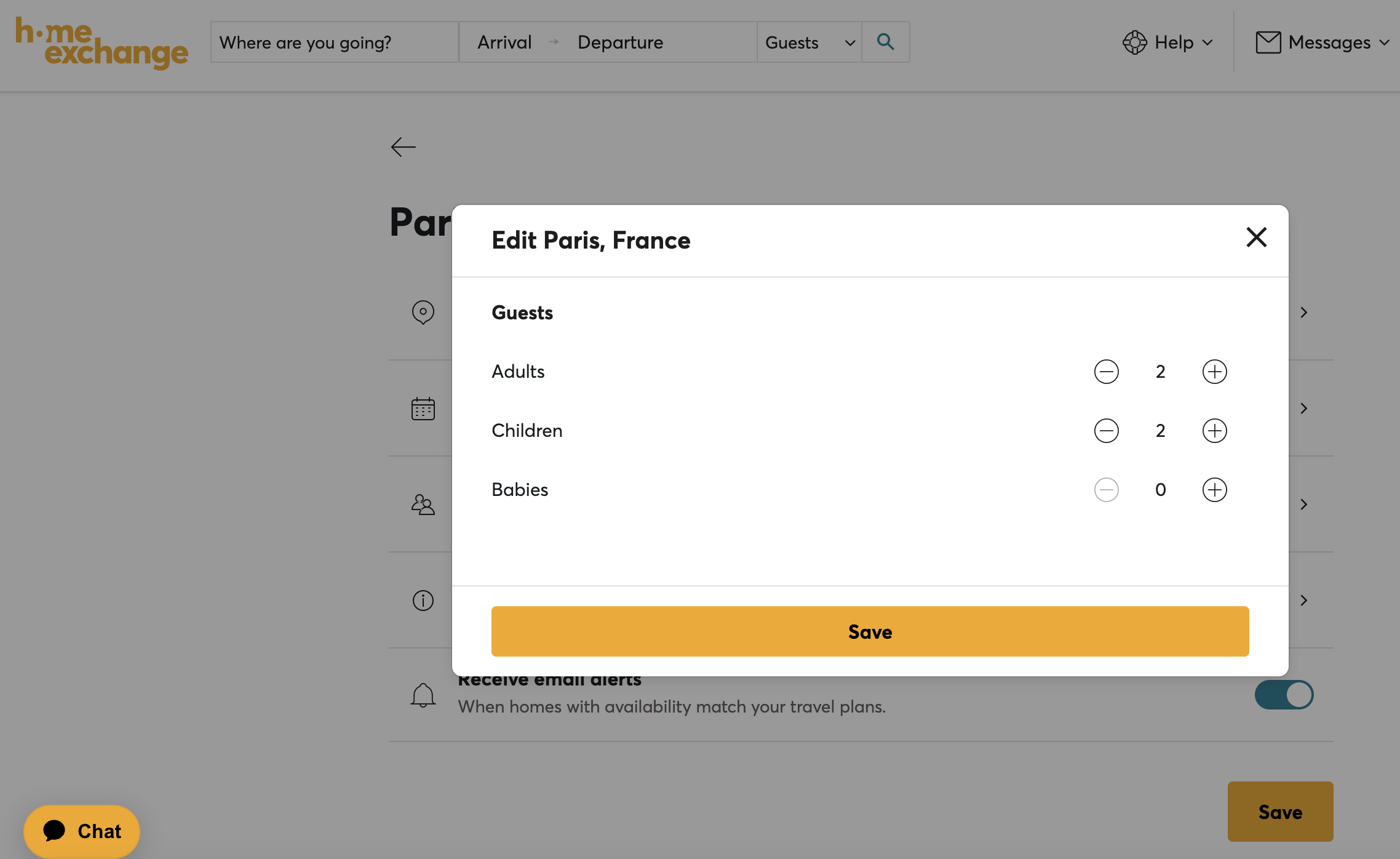Click the calendar dates icon

point(423,409)
